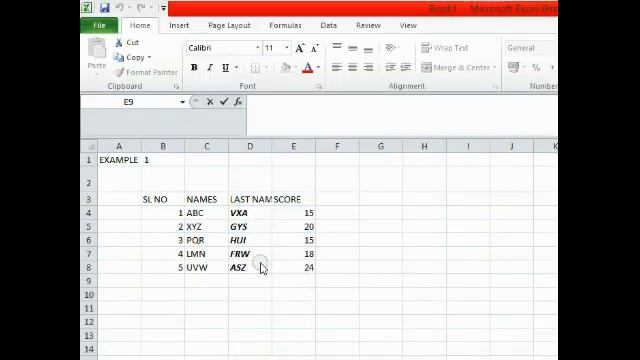Toggle Italic formatting
The height and width of the screenshot is (360, 640).
tap(210, 67)
